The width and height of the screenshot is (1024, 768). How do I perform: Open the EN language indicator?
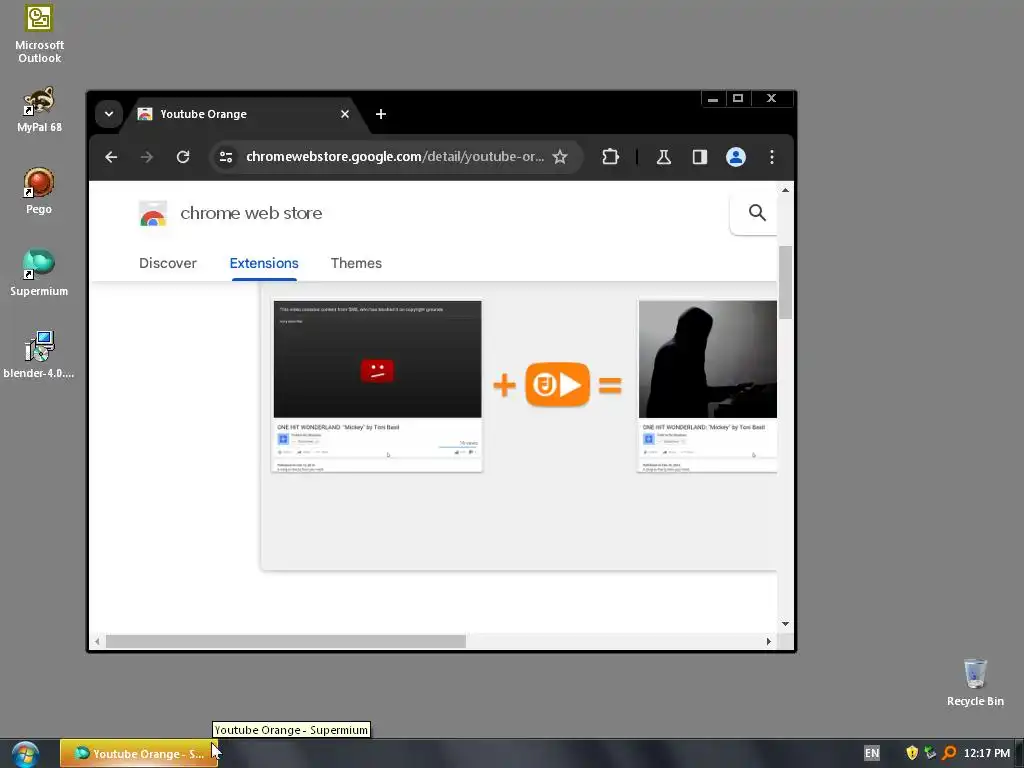pyautogui.click(x=872, y=753)
